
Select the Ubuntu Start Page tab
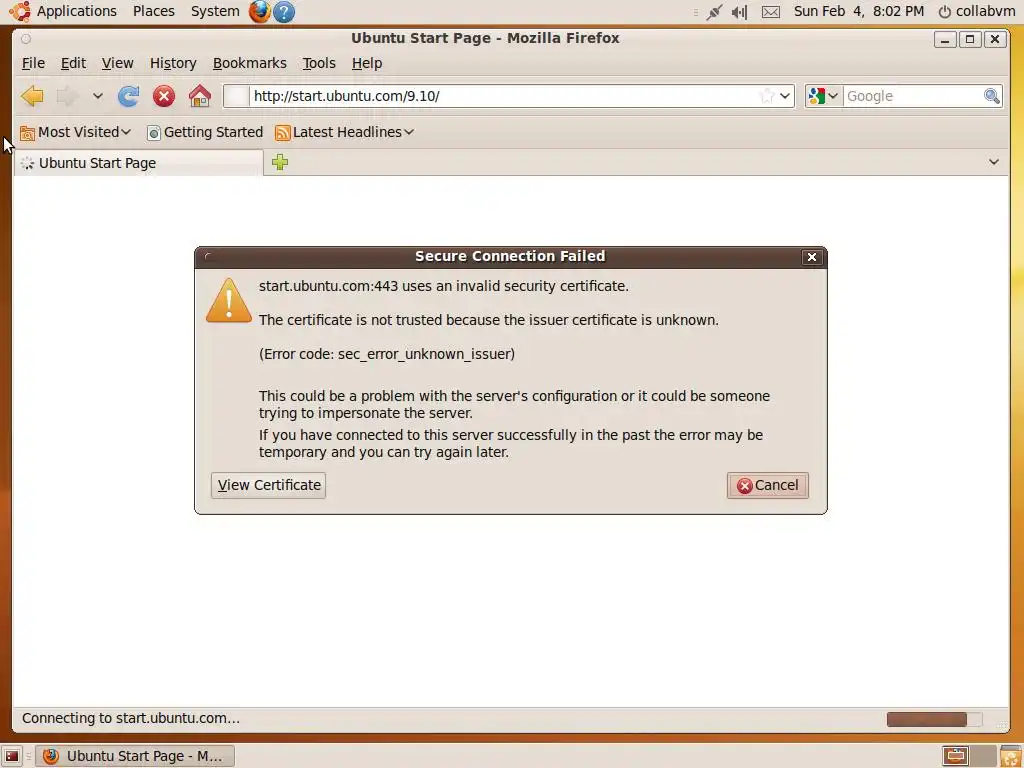(138, 163)
